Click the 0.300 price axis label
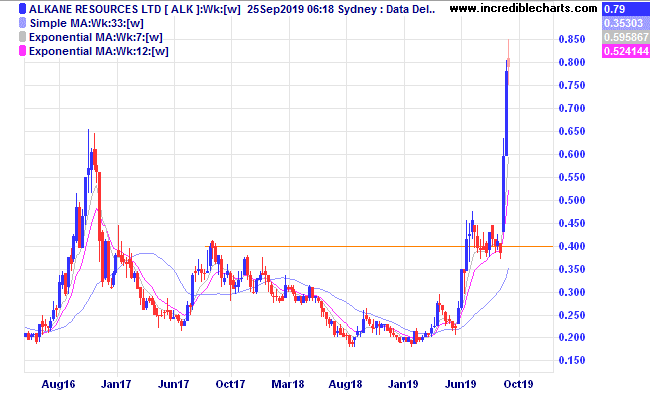Screen dimensions: 651x395 click(572, 292)
